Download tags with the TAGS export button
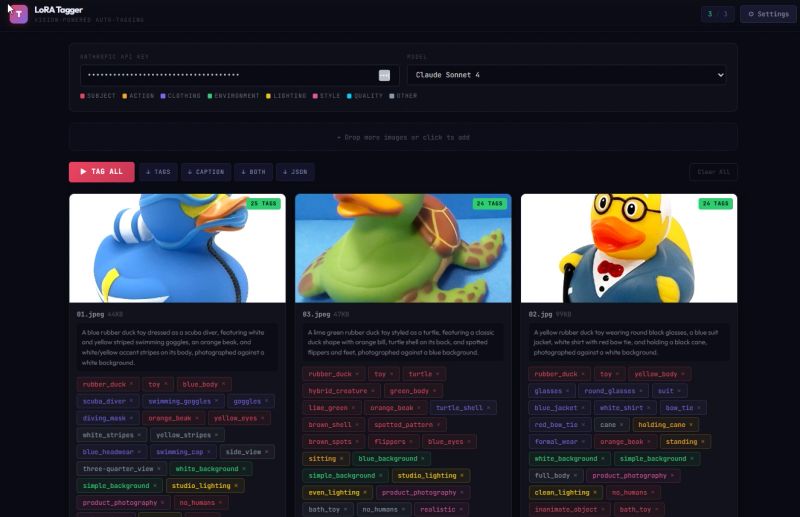The height and width of the screenshot is (517, 800). click(x=158, y=172)
